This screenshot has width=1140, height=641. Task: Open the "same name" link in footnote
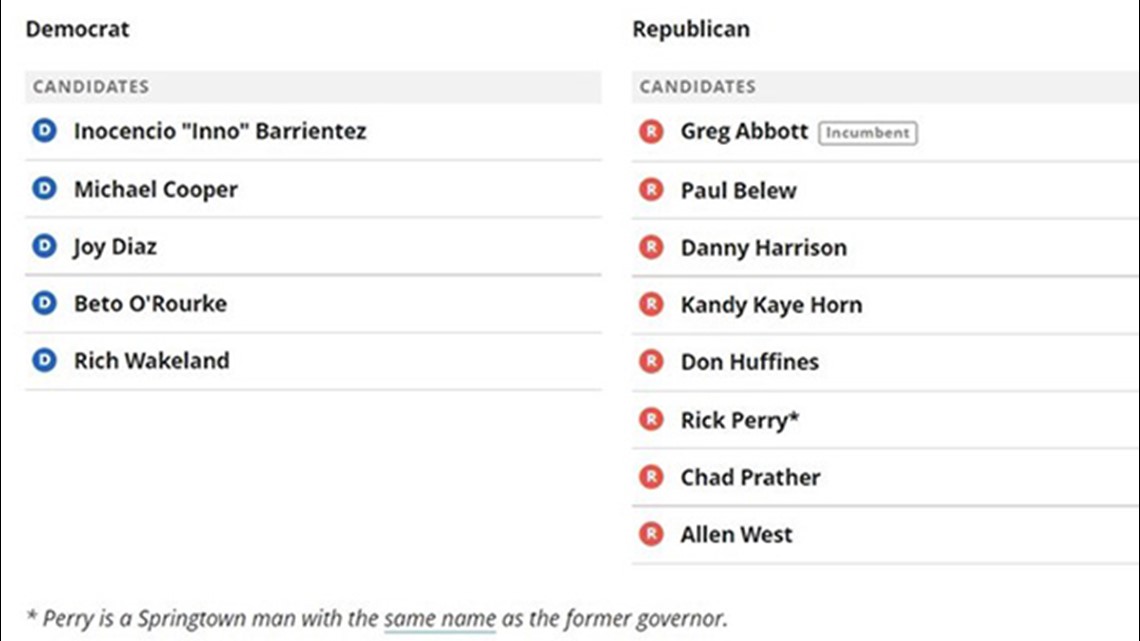(440, 618)
